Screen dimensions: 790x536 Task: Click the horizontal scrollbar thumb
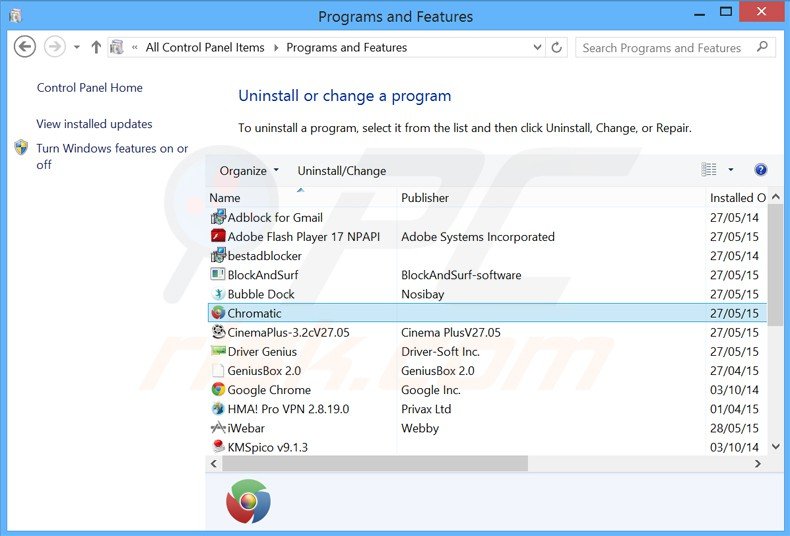375,463
